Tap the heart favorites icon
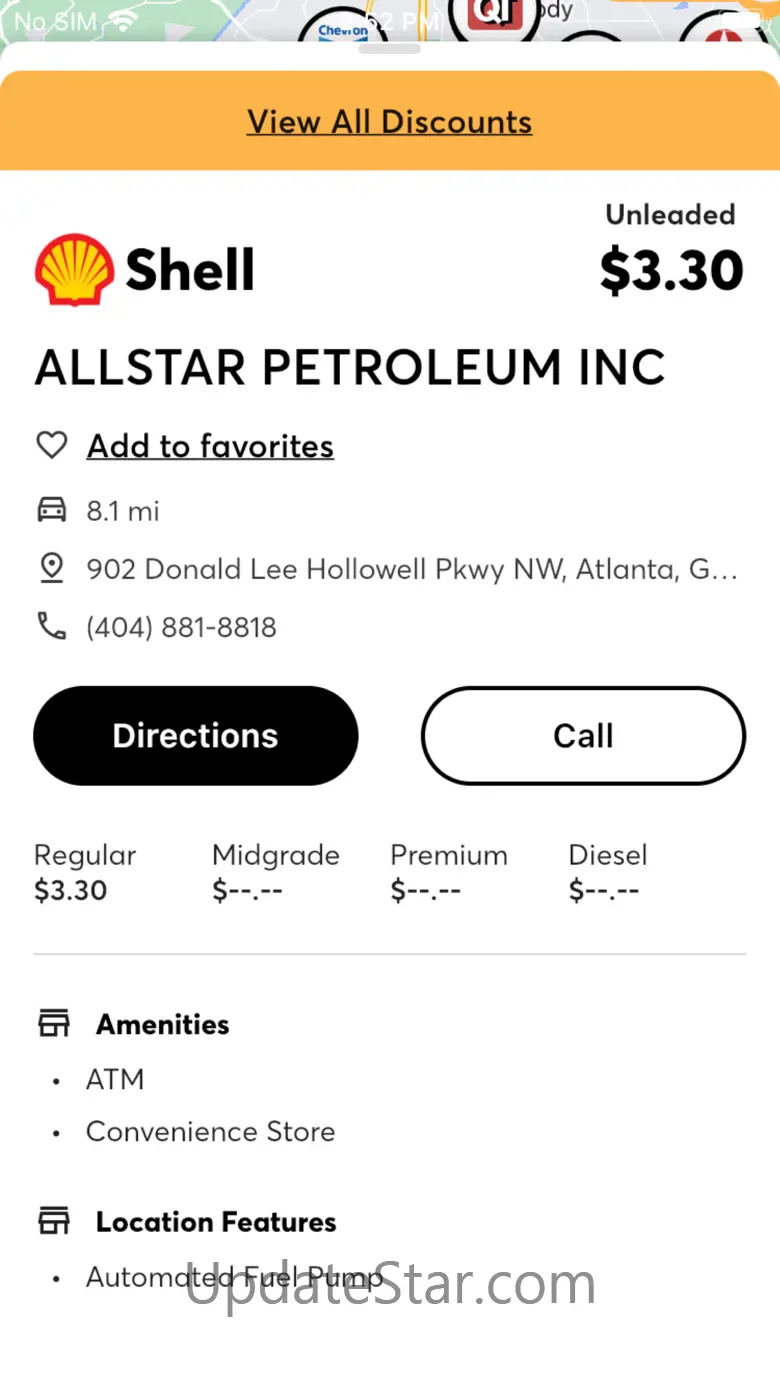 (51, 445)
